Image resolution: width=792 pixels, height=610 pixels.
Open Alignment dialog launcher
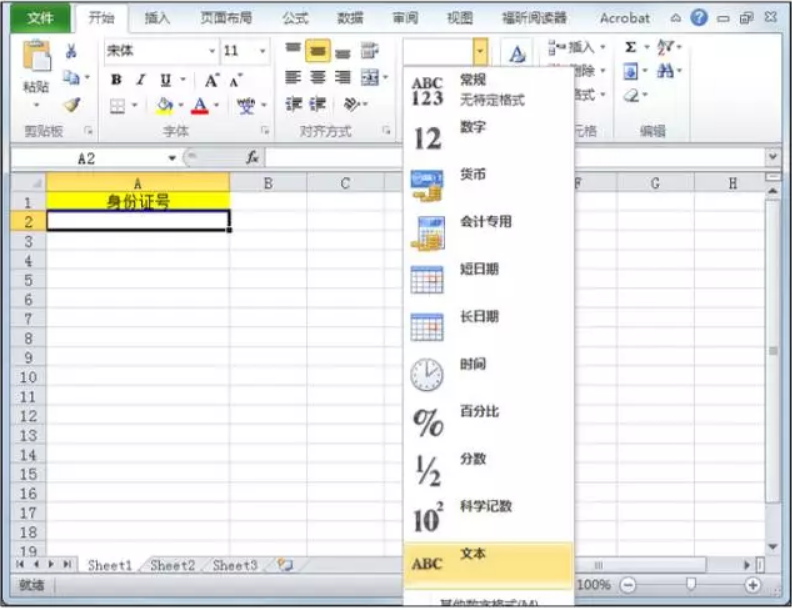(386, 131)
